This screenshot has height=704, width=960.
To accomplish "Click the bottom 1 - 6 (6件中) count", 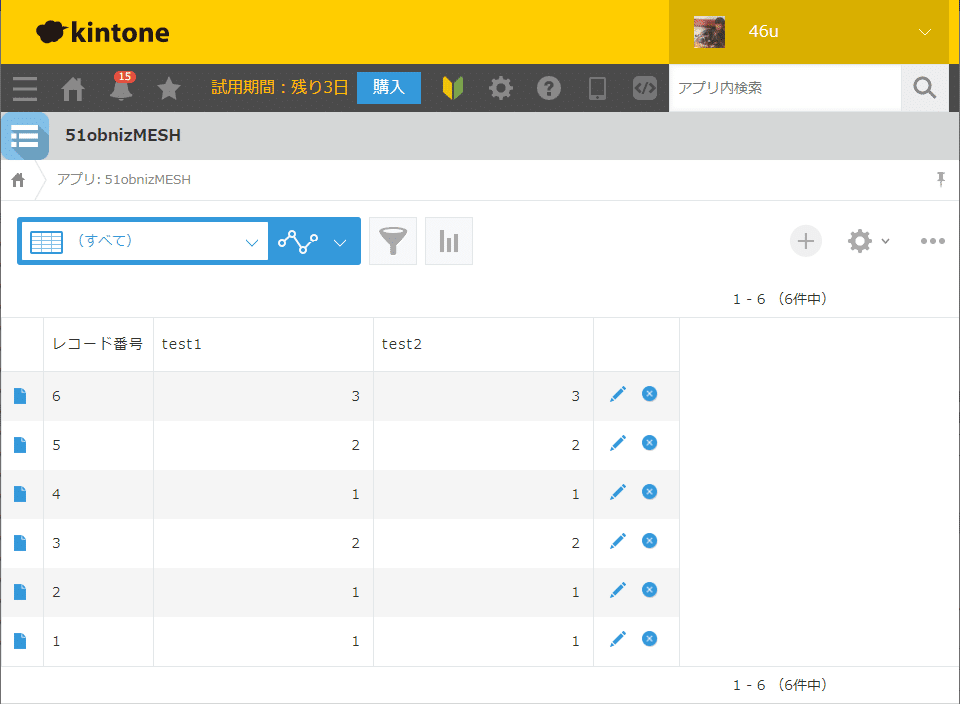I will coord(780,684).
